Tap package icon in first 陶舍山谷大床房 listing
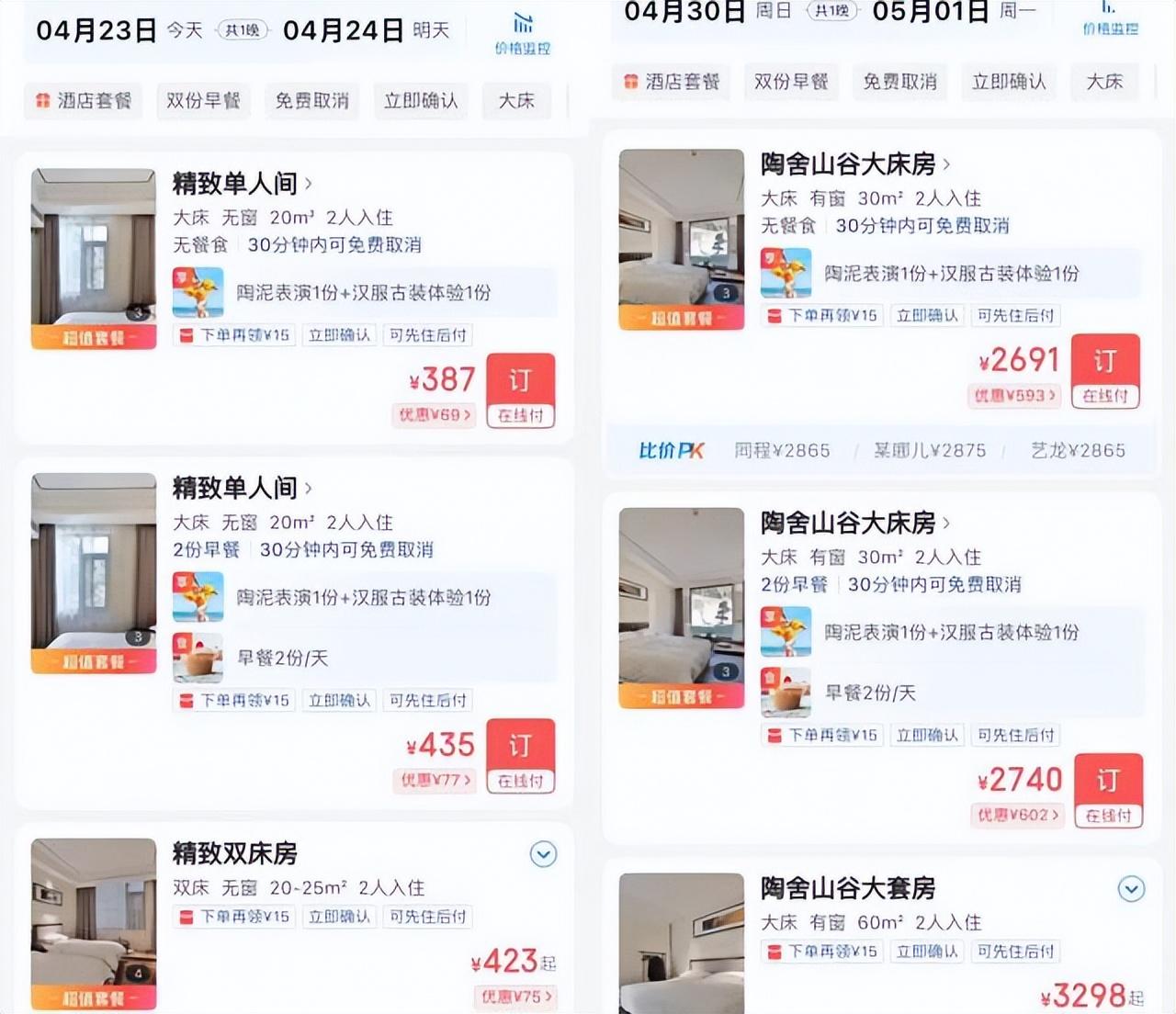The image size is (1176, 1014). coord(786,273)
